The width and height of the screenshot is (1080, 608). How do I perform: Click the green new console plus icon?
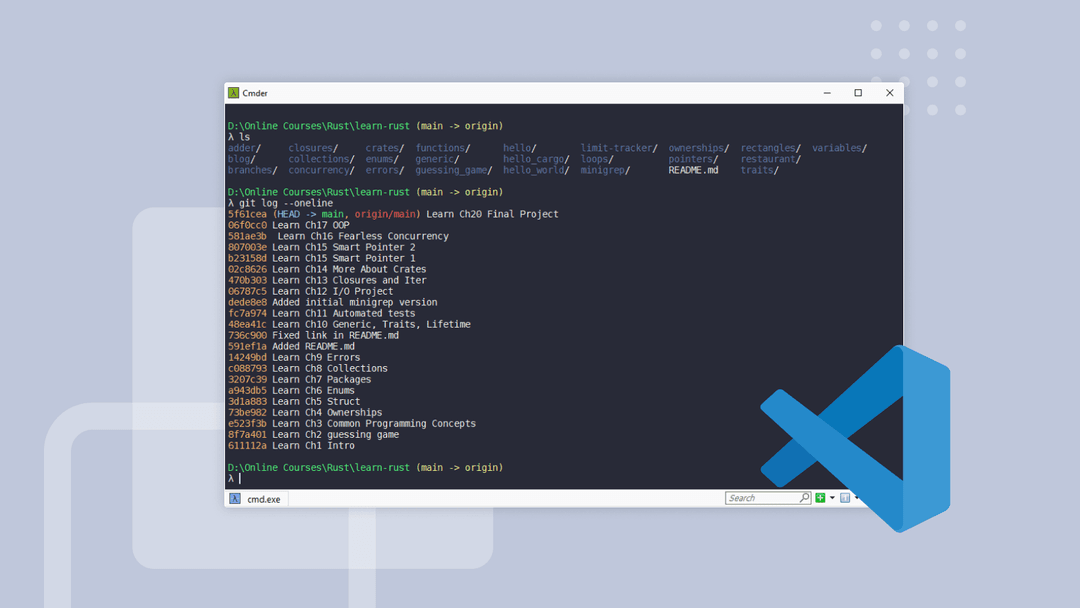click(821, 498)
